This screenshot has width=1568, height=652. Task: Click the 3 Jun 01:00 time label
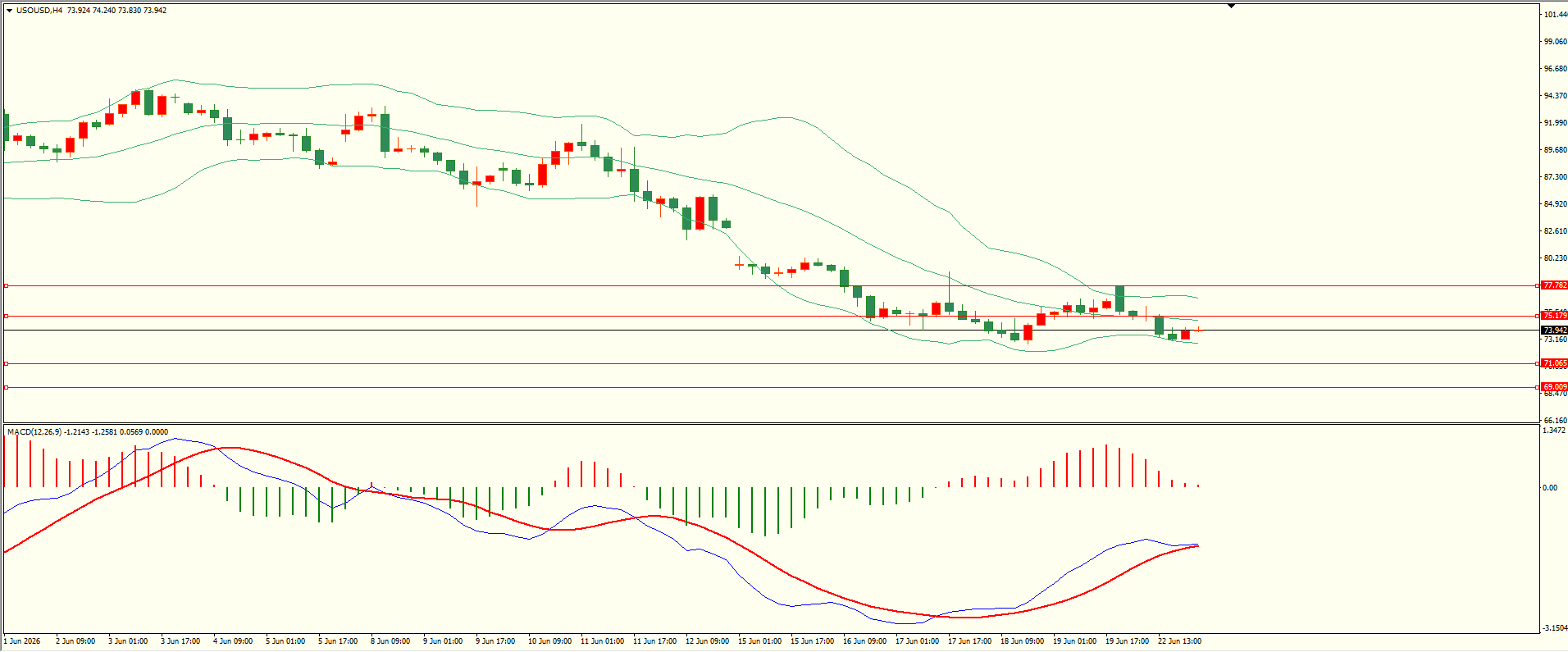128,641
